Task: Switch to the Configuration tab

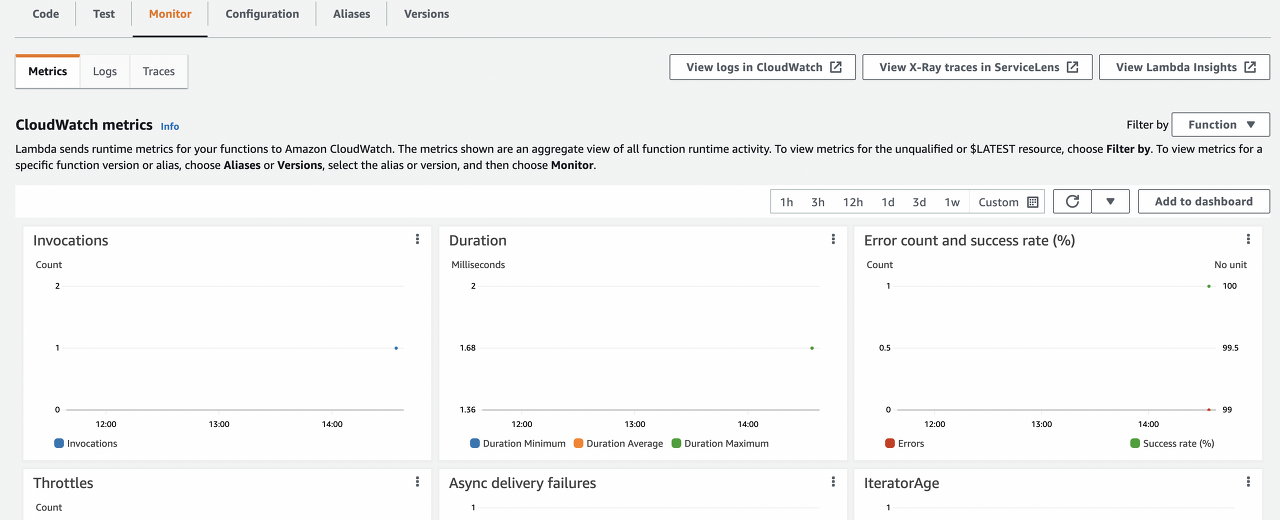Action: tap(262, 14)
